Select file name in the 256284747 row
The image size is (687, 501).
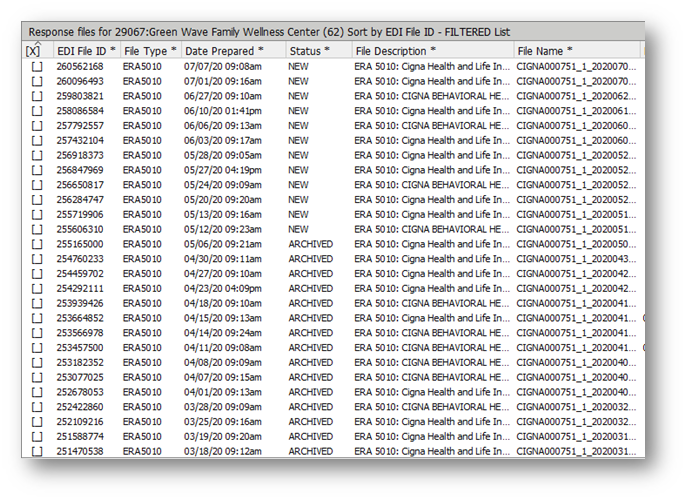click(575, 200)
